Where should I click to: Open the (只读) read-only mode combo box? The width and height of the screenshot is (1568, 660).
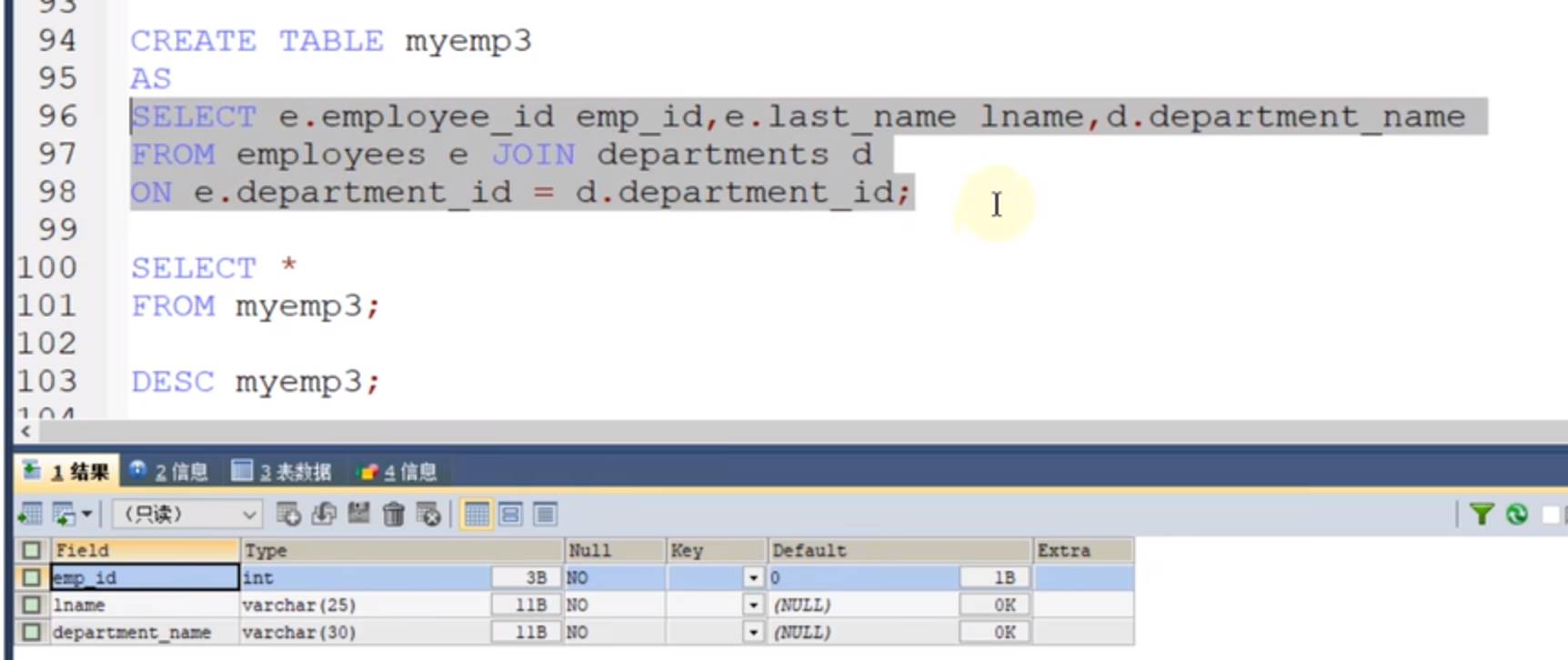(187, 515)
